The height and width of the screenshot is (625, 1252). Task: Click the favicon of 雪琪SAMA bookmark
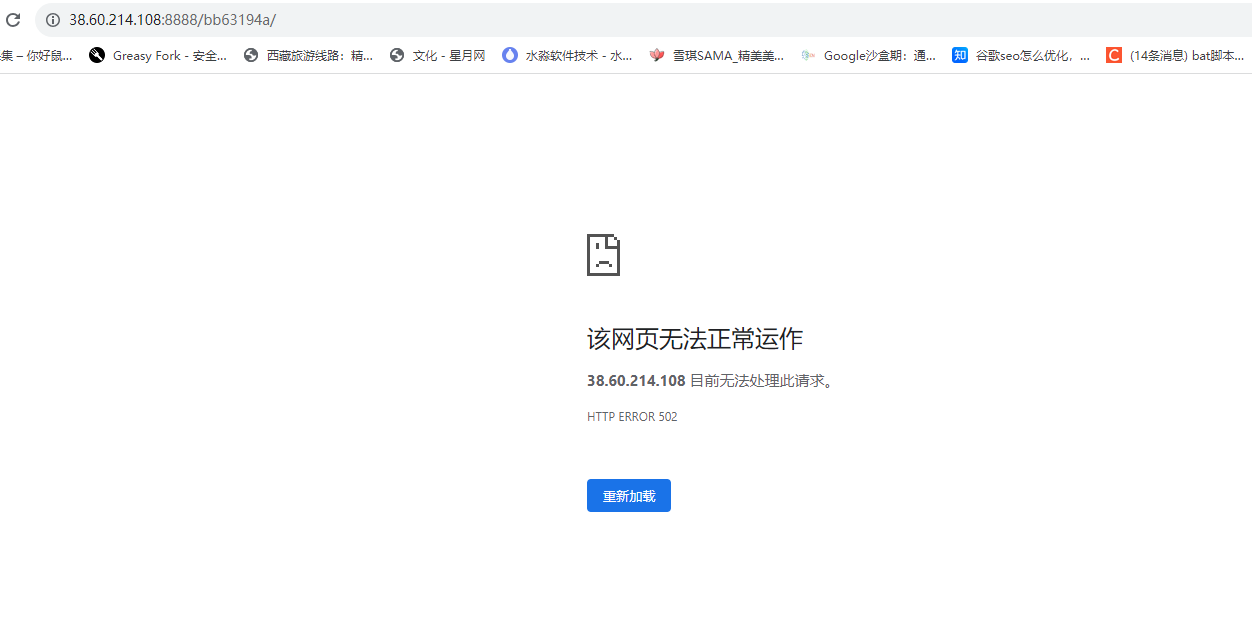click(x=657, y=56)
